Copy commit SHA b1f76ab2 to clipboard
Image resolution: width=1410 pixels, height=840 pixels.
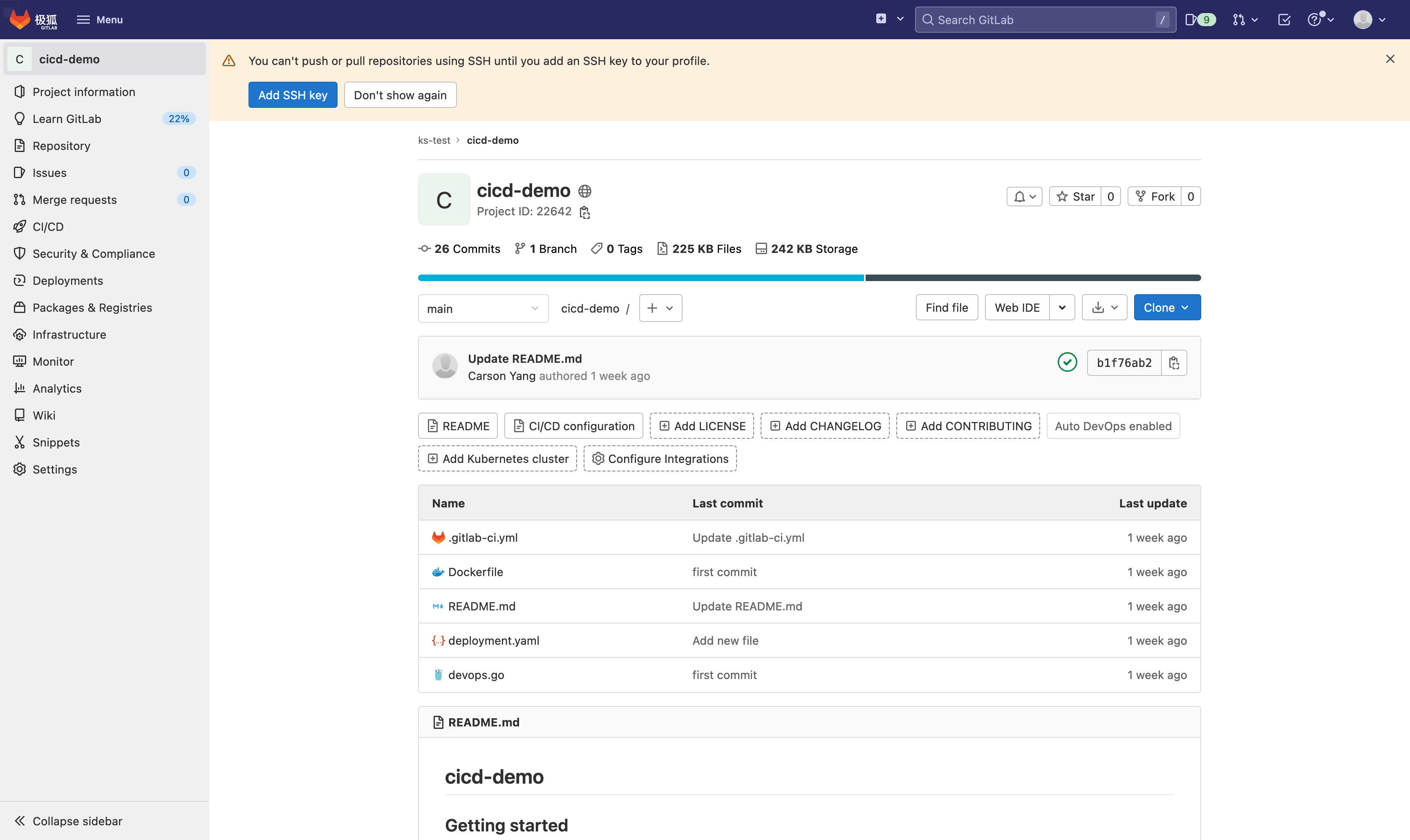pos(1174,363)
